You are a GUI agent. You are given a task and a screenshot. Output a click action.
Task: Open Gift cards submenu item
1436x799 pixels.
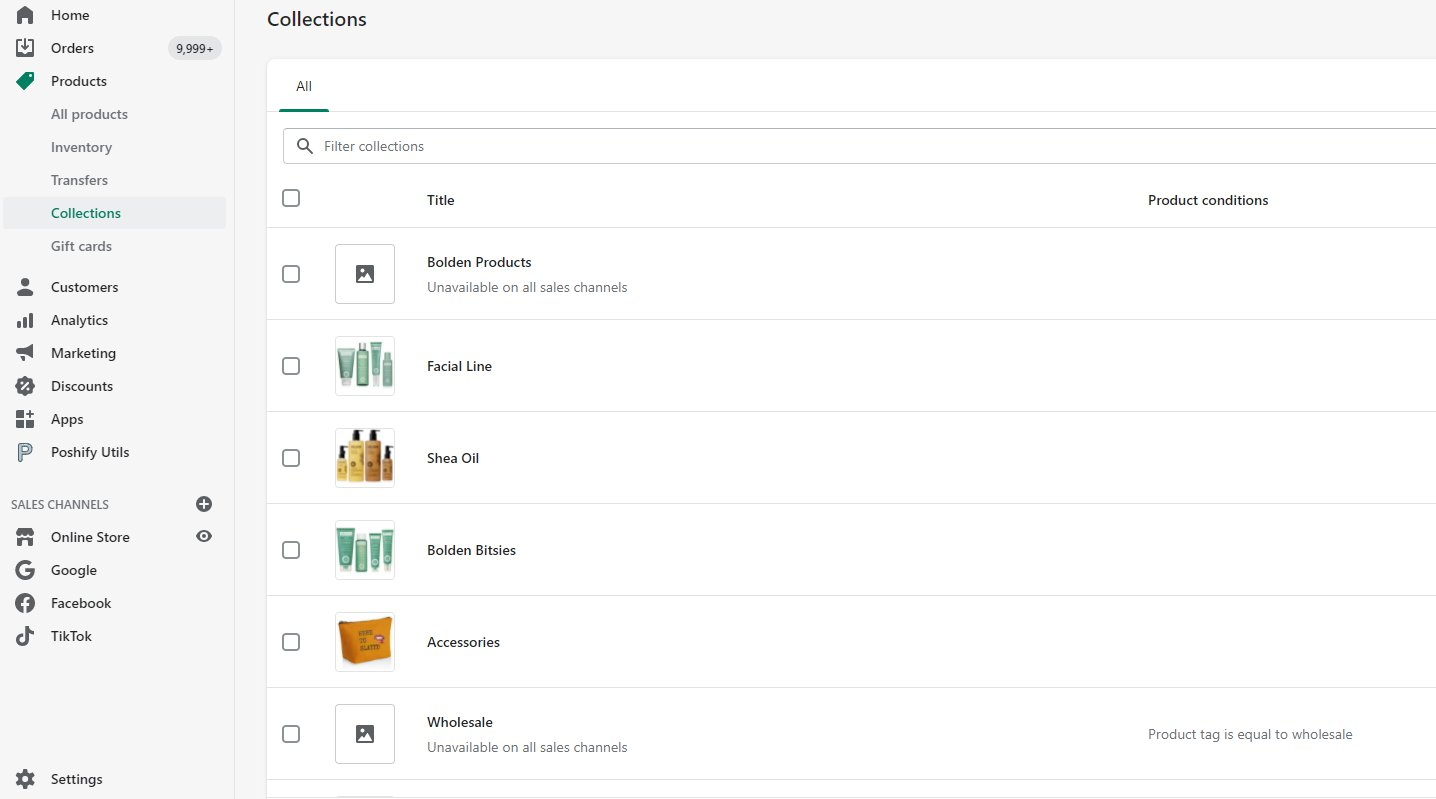pos(81,246)
